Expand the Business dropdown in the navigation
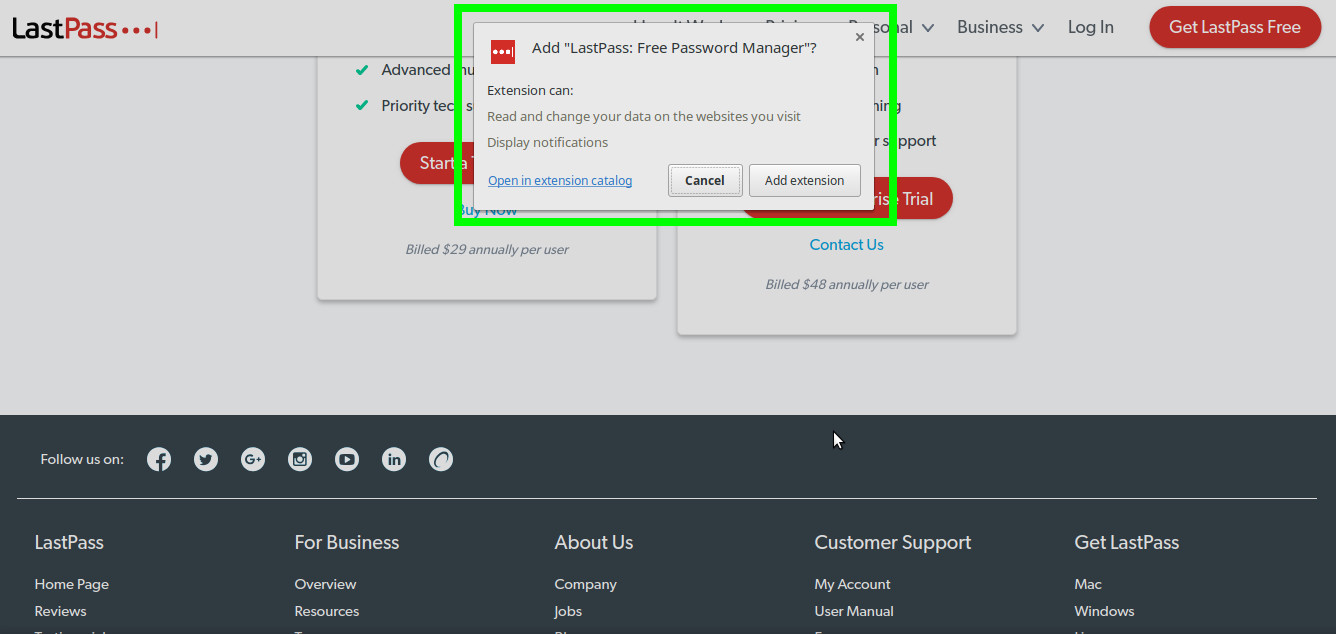Image resolution: width=1336 pixels, height=634 pixels. pyautogui.click(x=1000, y=27)
